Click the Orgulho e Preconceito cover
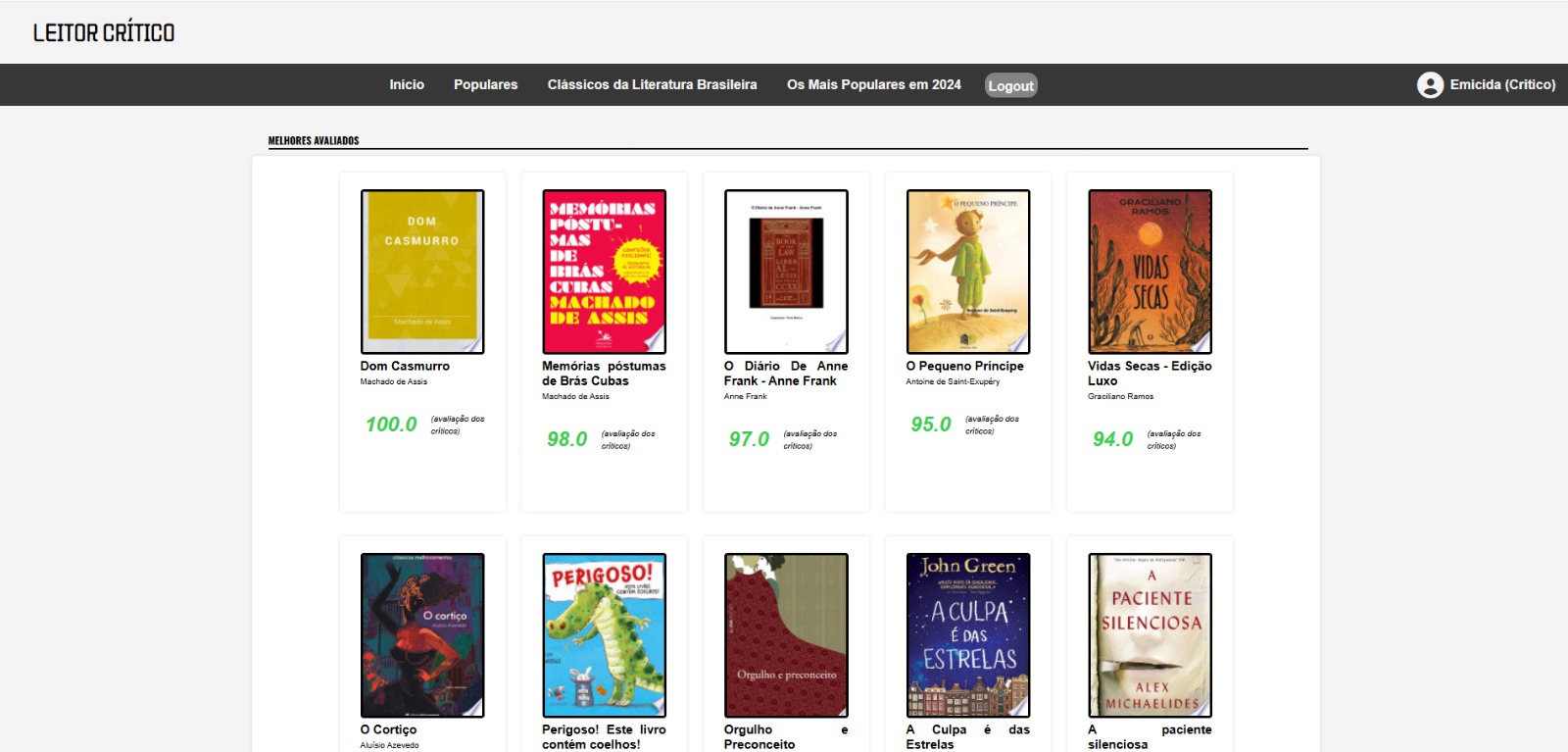This screenshot has height=752, width=1568. tap(786, 634)
